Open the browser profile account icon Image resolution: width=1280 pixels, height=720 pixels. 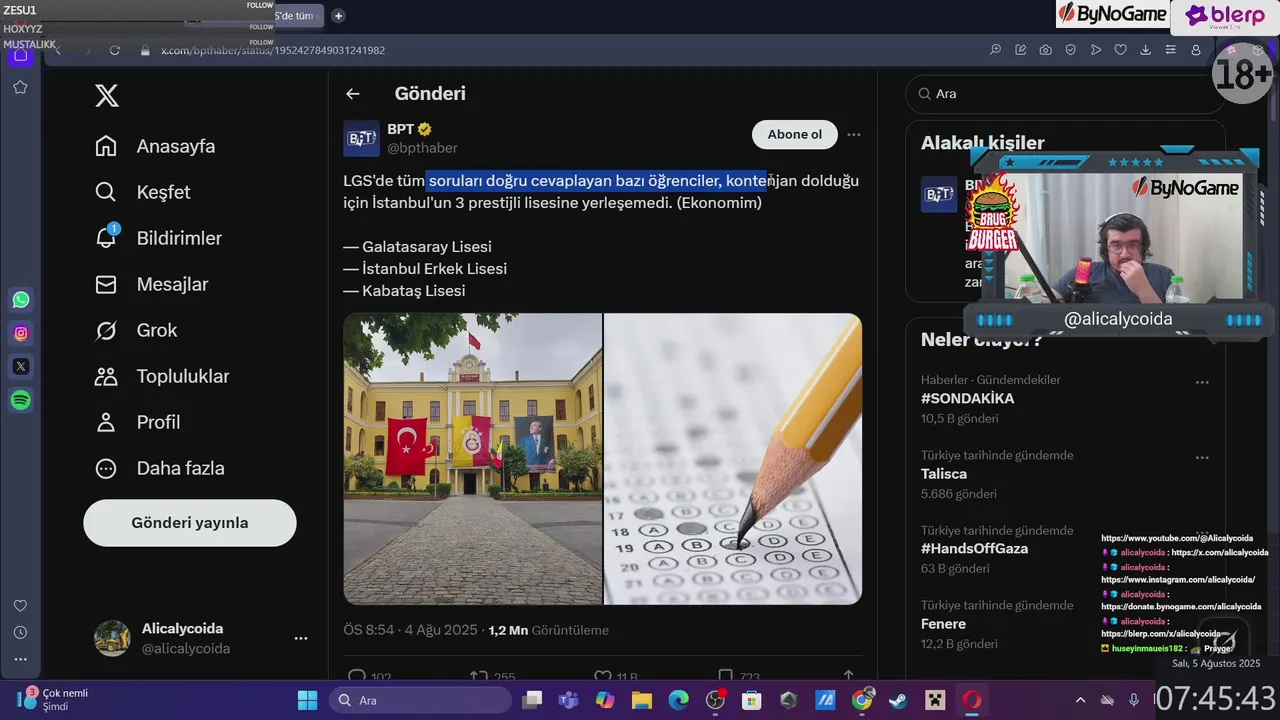click(1196, 50)
